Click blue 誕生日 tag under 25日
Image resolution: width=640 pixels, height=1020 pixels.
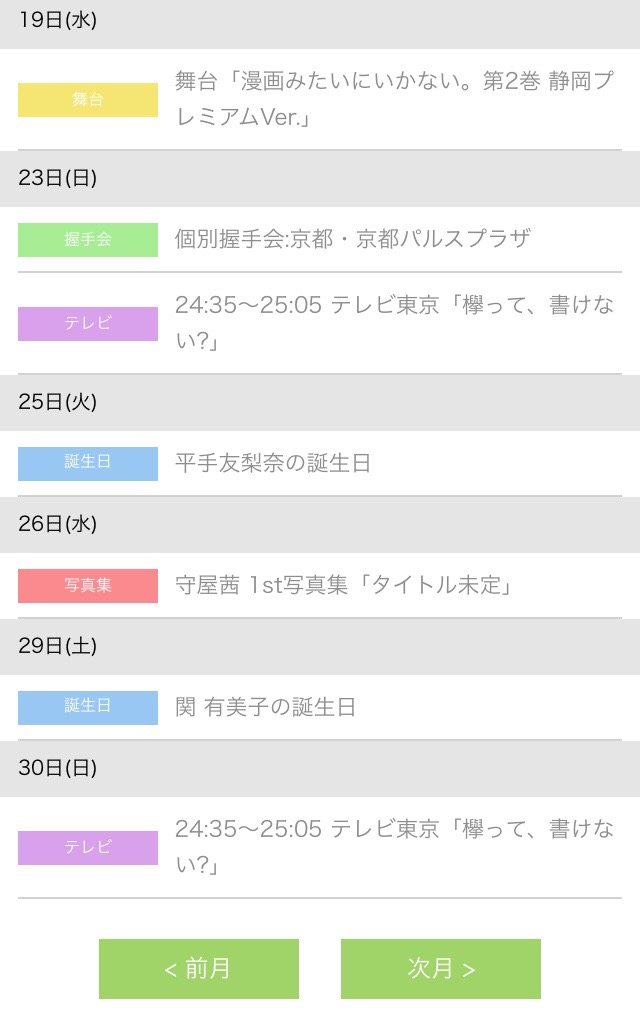pos(88,463)
